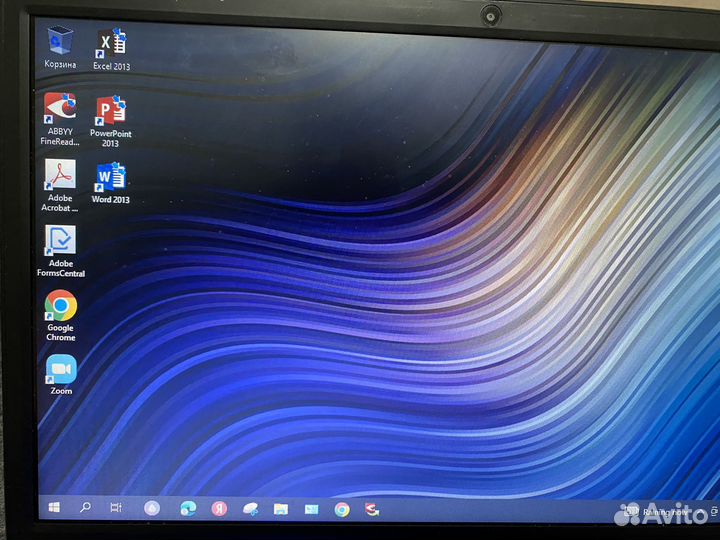The image size is (720, 540).
Task: Select the Excel 2013 desktop shortcut
Action: tap(112, 49)
